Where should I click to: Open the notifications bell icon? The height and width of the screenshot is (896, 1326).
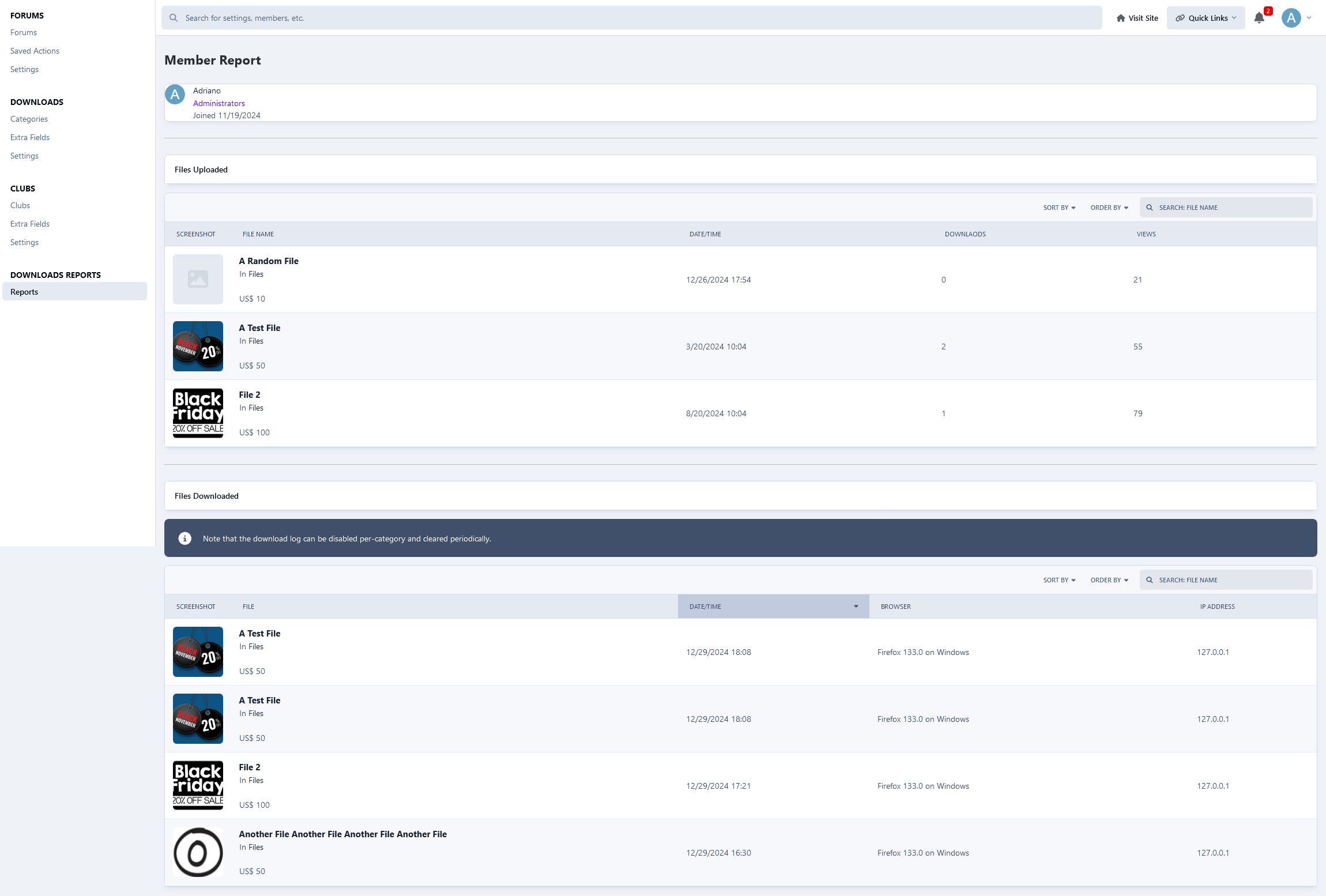[1259, 18]
